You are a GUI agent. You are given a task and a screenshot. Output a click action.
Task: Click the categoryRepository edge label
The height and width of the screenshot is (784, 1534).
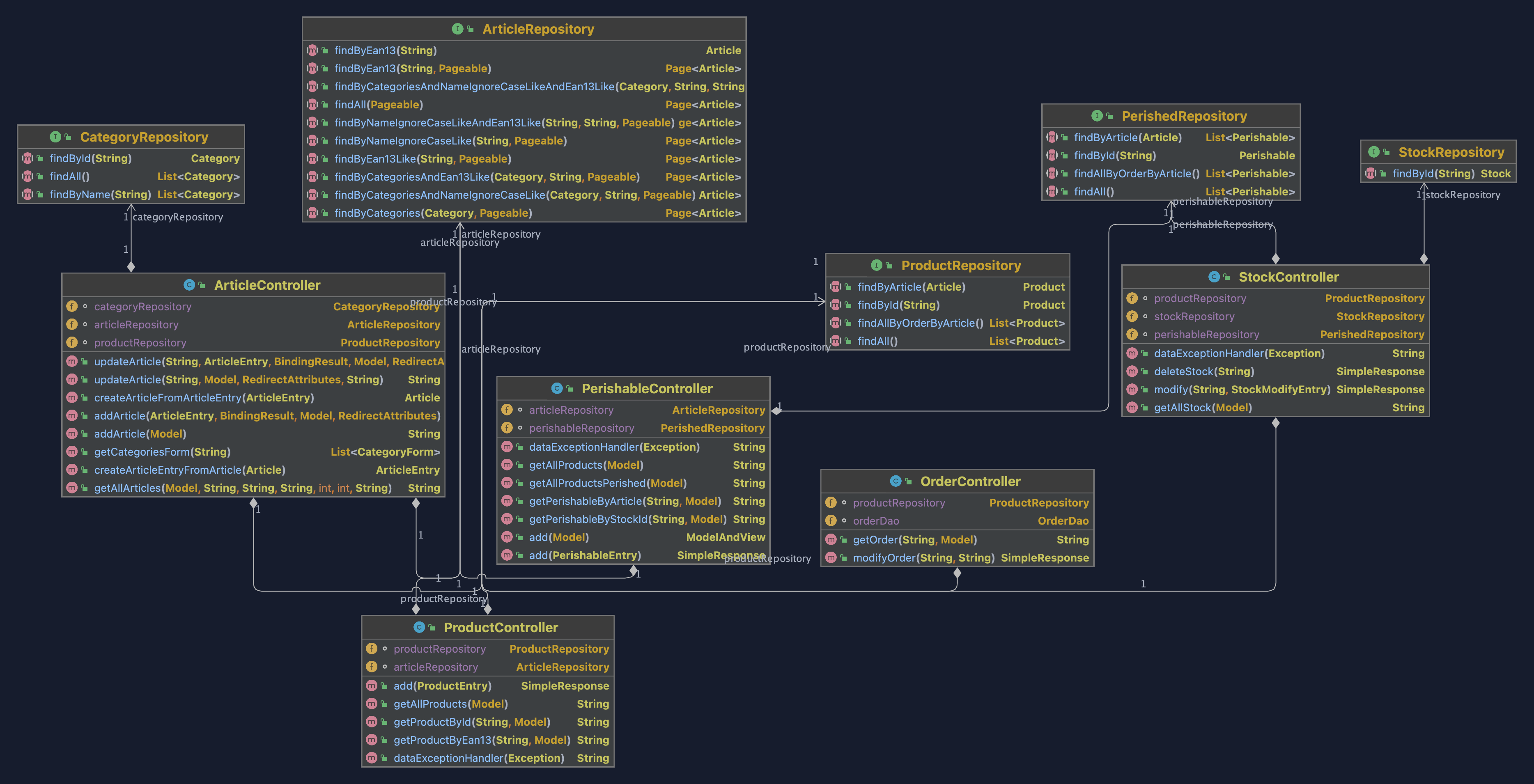177,217
